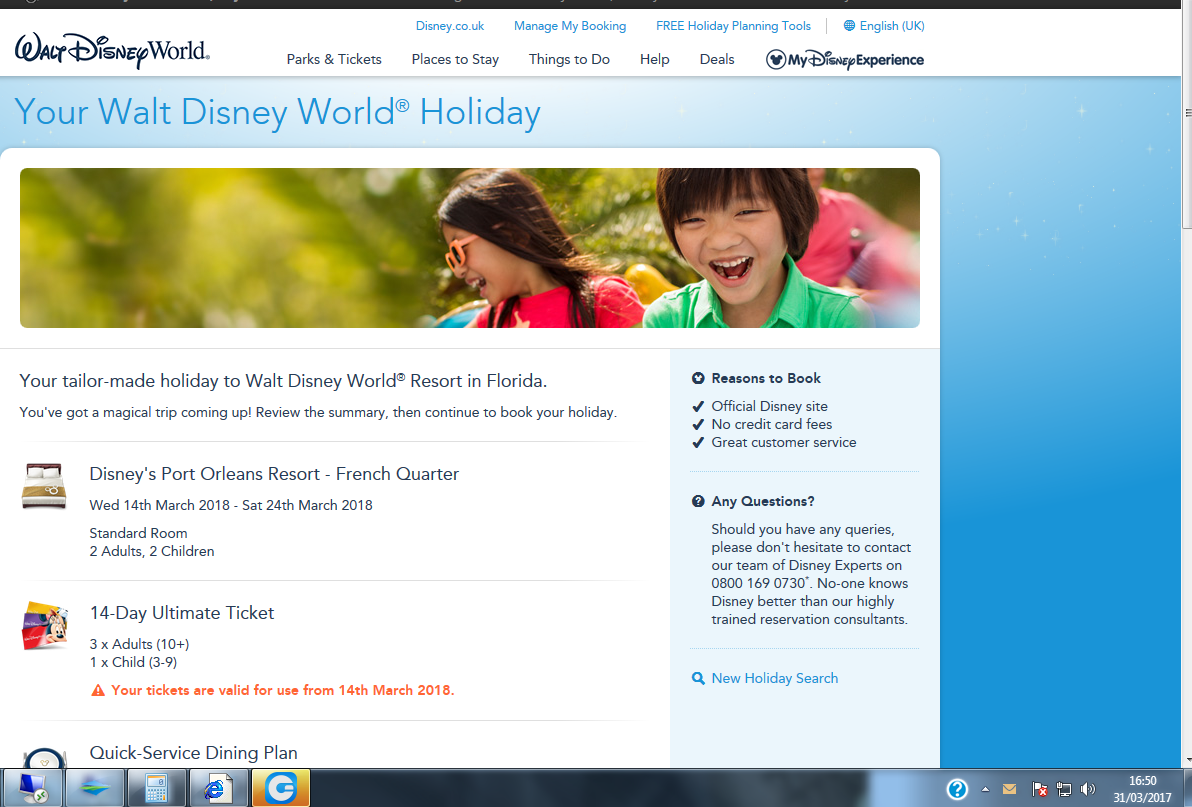Click Disney's Port Orleans Resort - French Quarter heading
Viewport: 1192px width, 807px height.
click(x=274, y=474)
